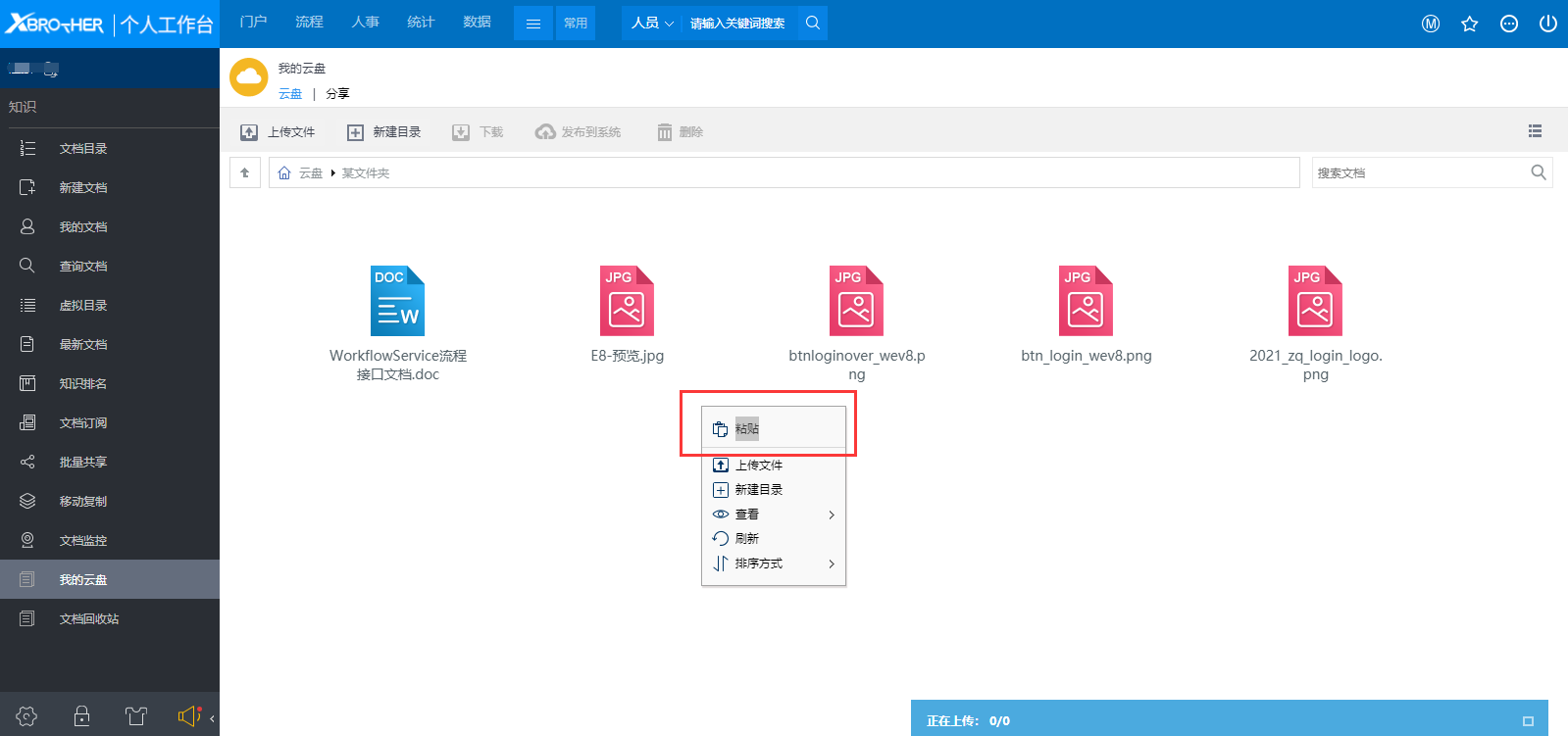Switch file view with list toggle icon
1568x736 pixels.
[1535, 131]
